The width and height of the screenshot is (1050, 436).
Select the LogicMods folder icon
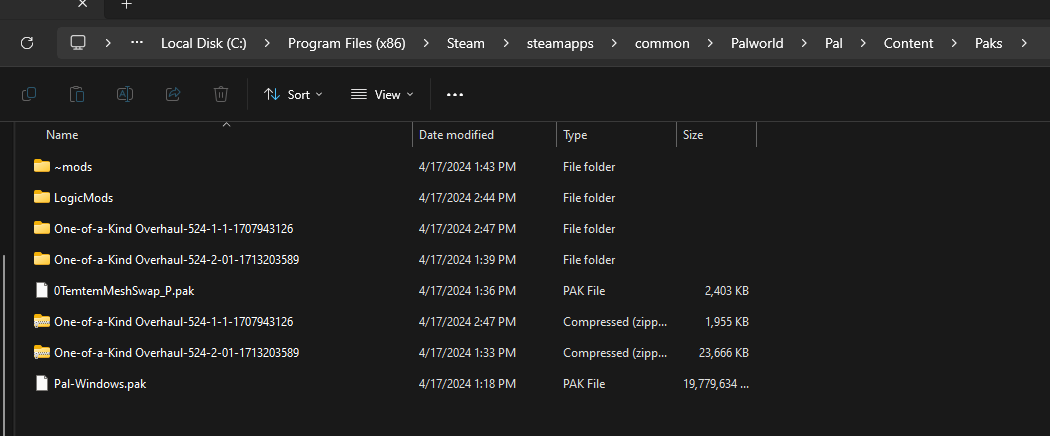pyautogui.click(x=42, y=198)
